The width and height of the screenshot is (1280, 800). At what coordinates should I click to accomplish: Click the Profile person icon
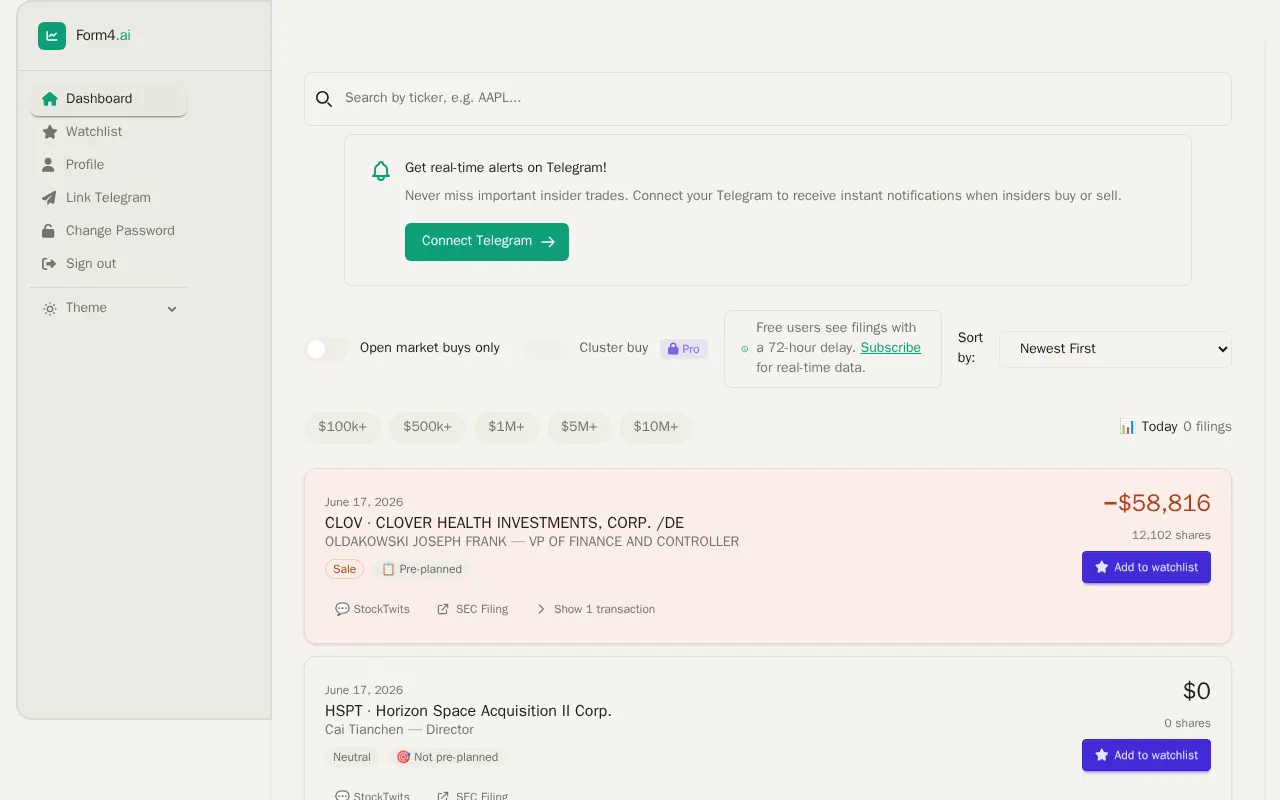(x=48, y=165)
